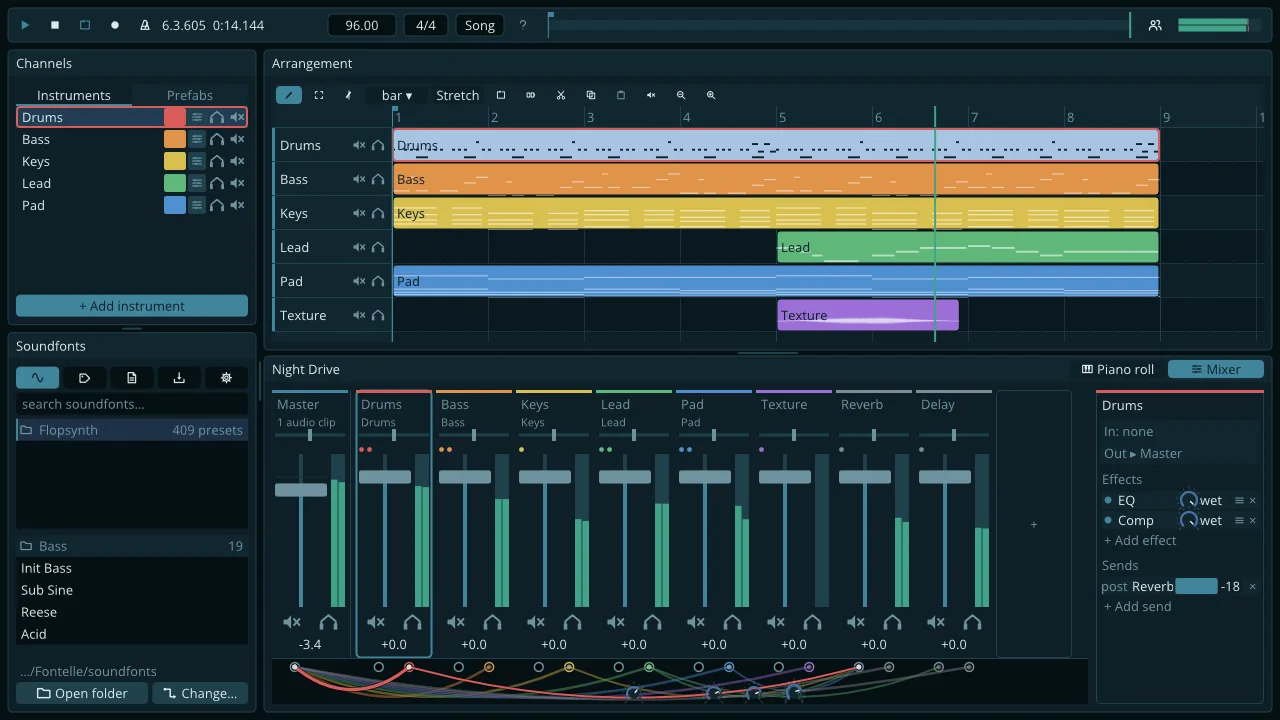Zoom in the arrangement view
This screenshot has height=720, width=1280.
tap(711, 95)
